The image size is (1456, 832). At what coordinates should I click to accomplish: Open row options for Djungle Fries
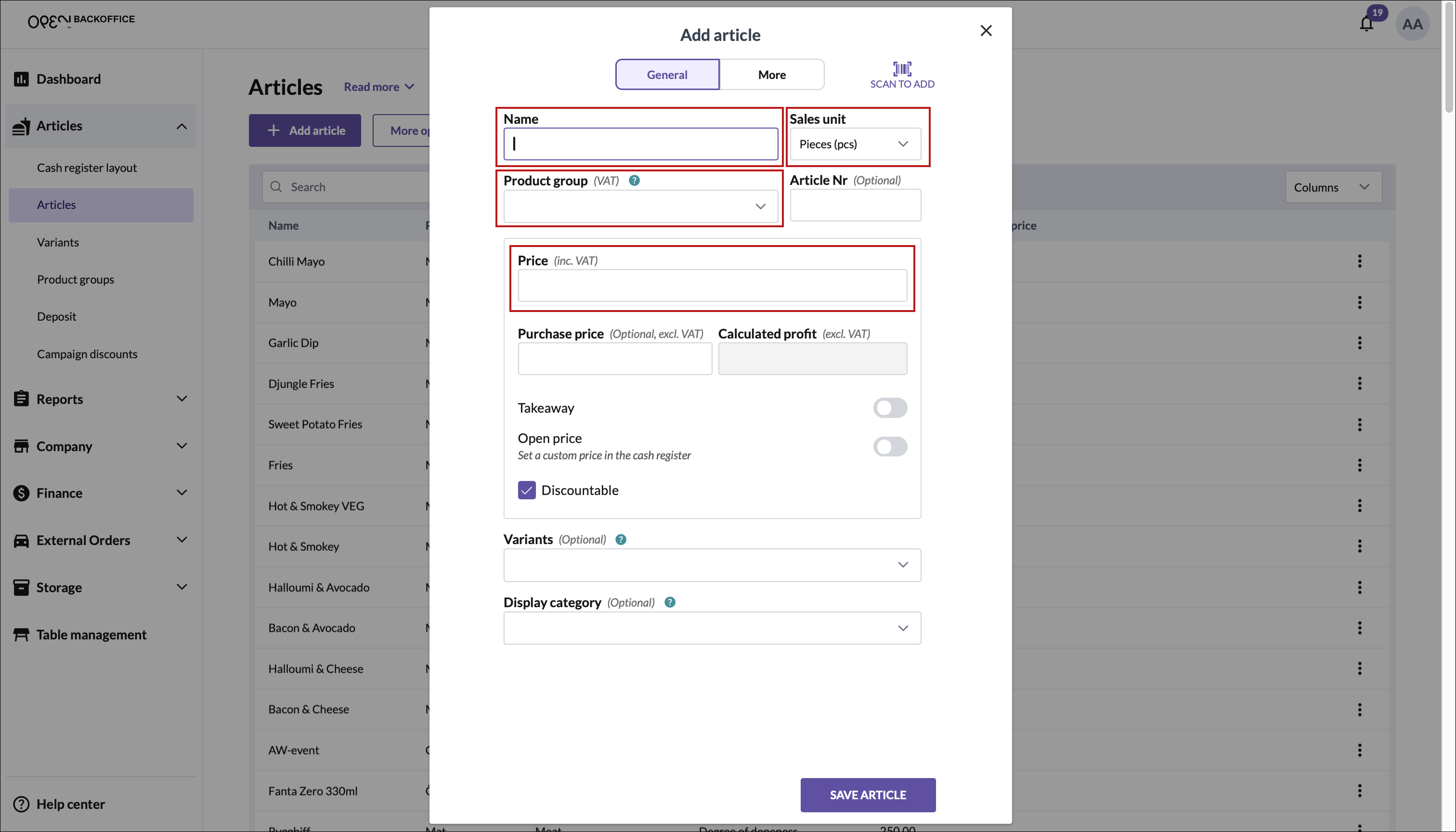pos(1359,383)
